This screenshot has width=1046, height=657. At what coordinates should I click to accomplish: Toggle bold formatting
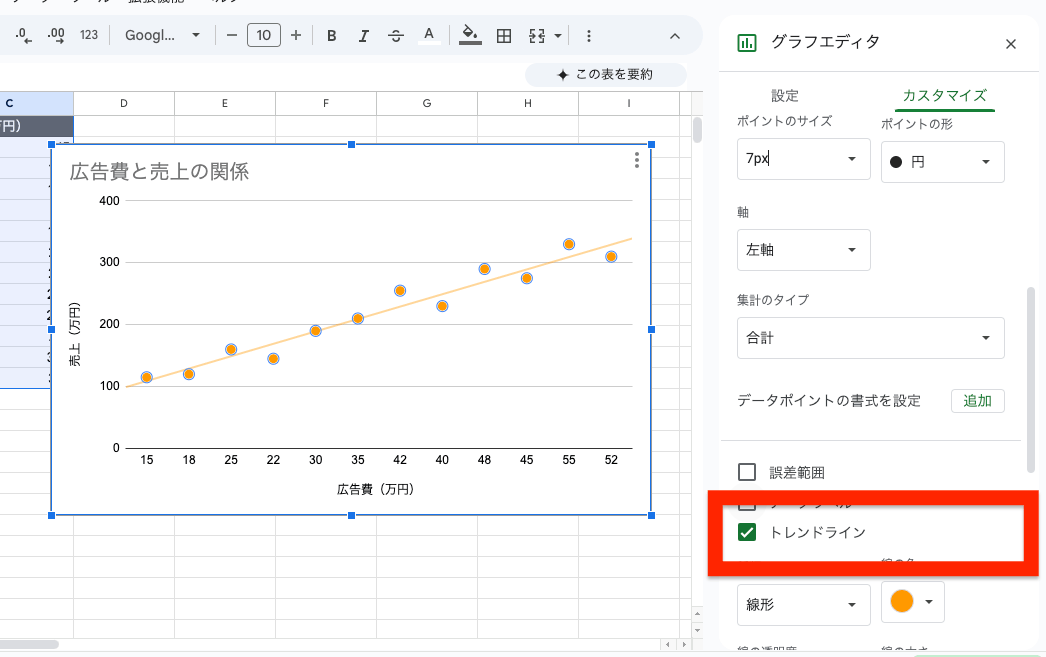(x=331, y=35)
